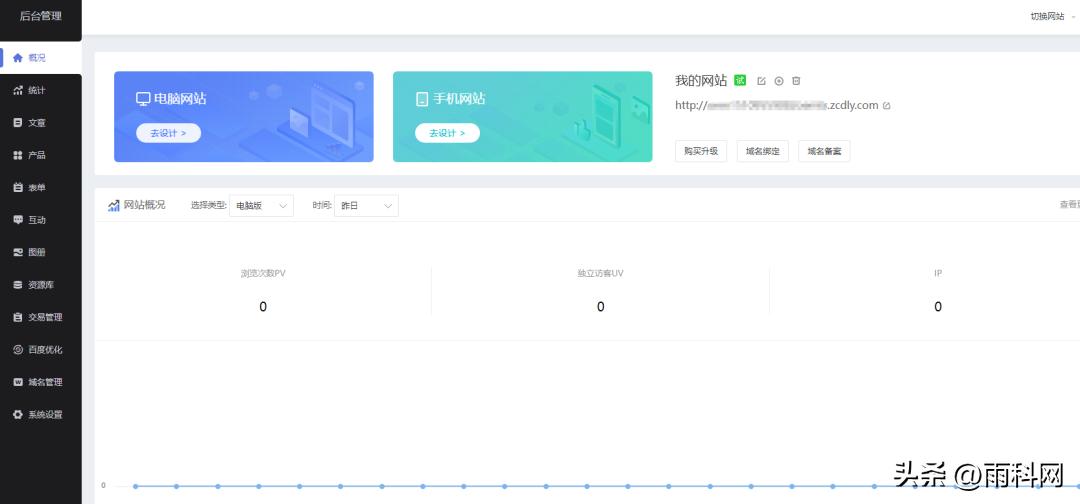
Task: Click the order icon beside 交易管理
Action: pyautogui.click(x=18, y=317)
